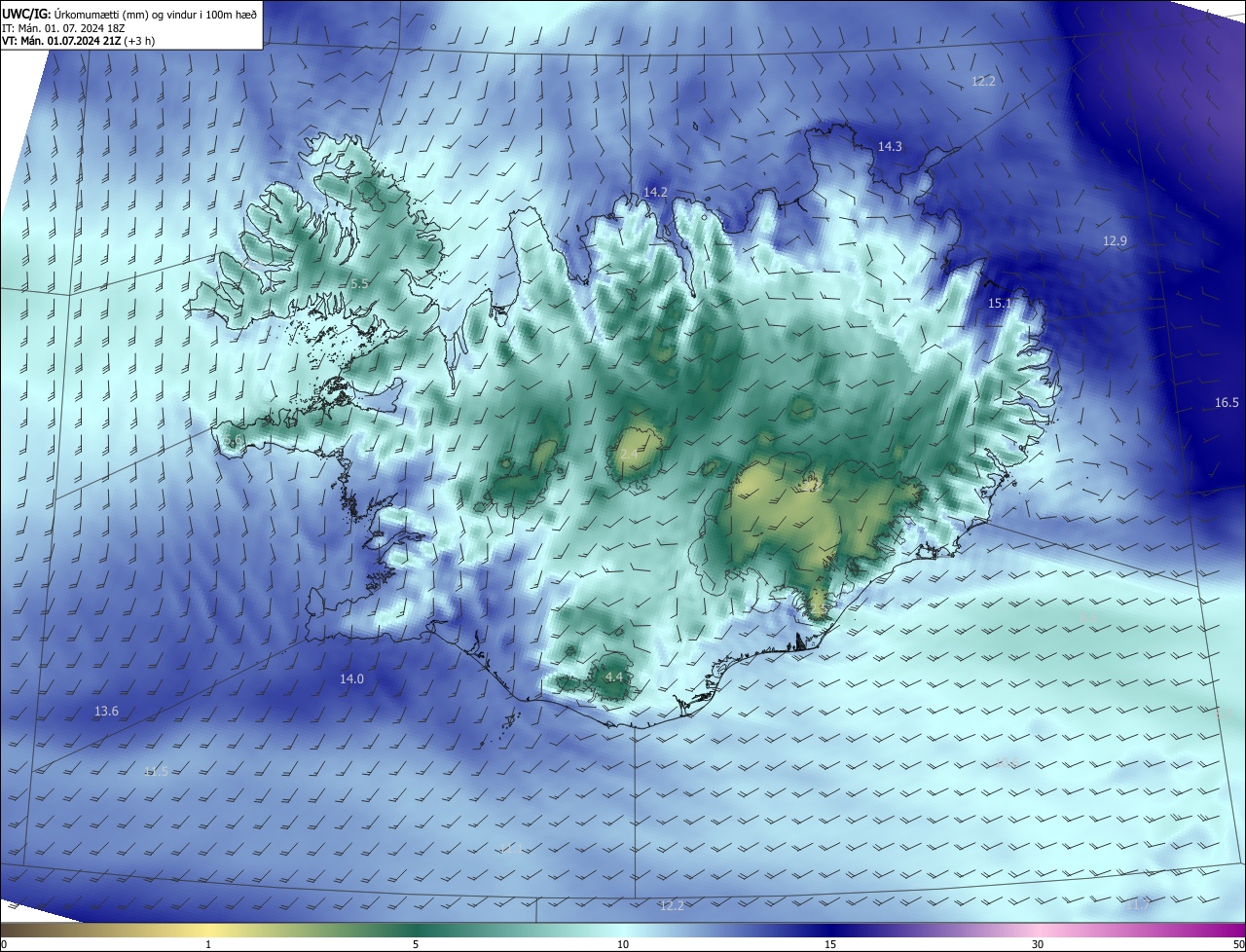Click the "5" label on the color scale

tap(416, 944)
